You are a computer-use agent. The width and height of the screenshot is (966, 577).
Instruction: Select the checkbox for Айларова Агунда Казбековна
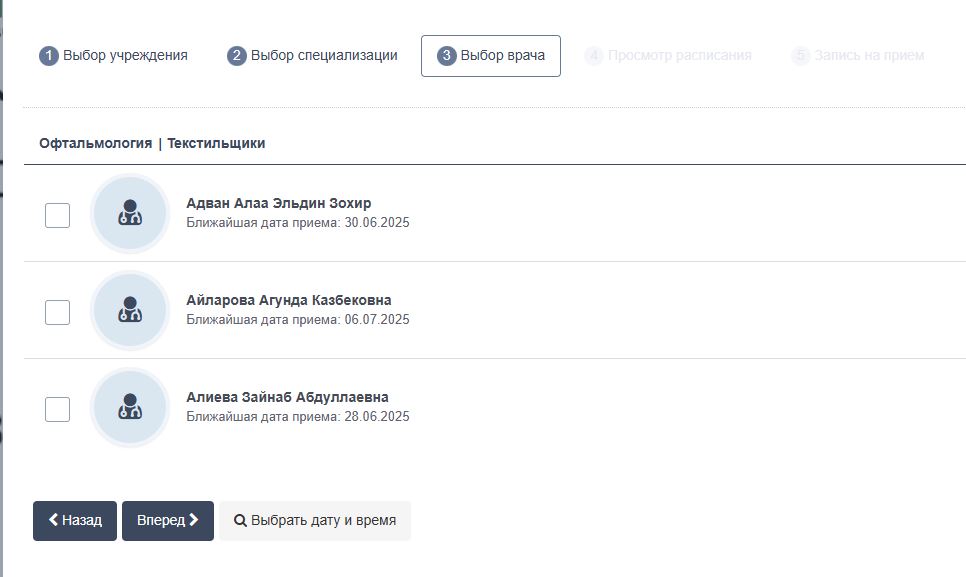[58, 312]
